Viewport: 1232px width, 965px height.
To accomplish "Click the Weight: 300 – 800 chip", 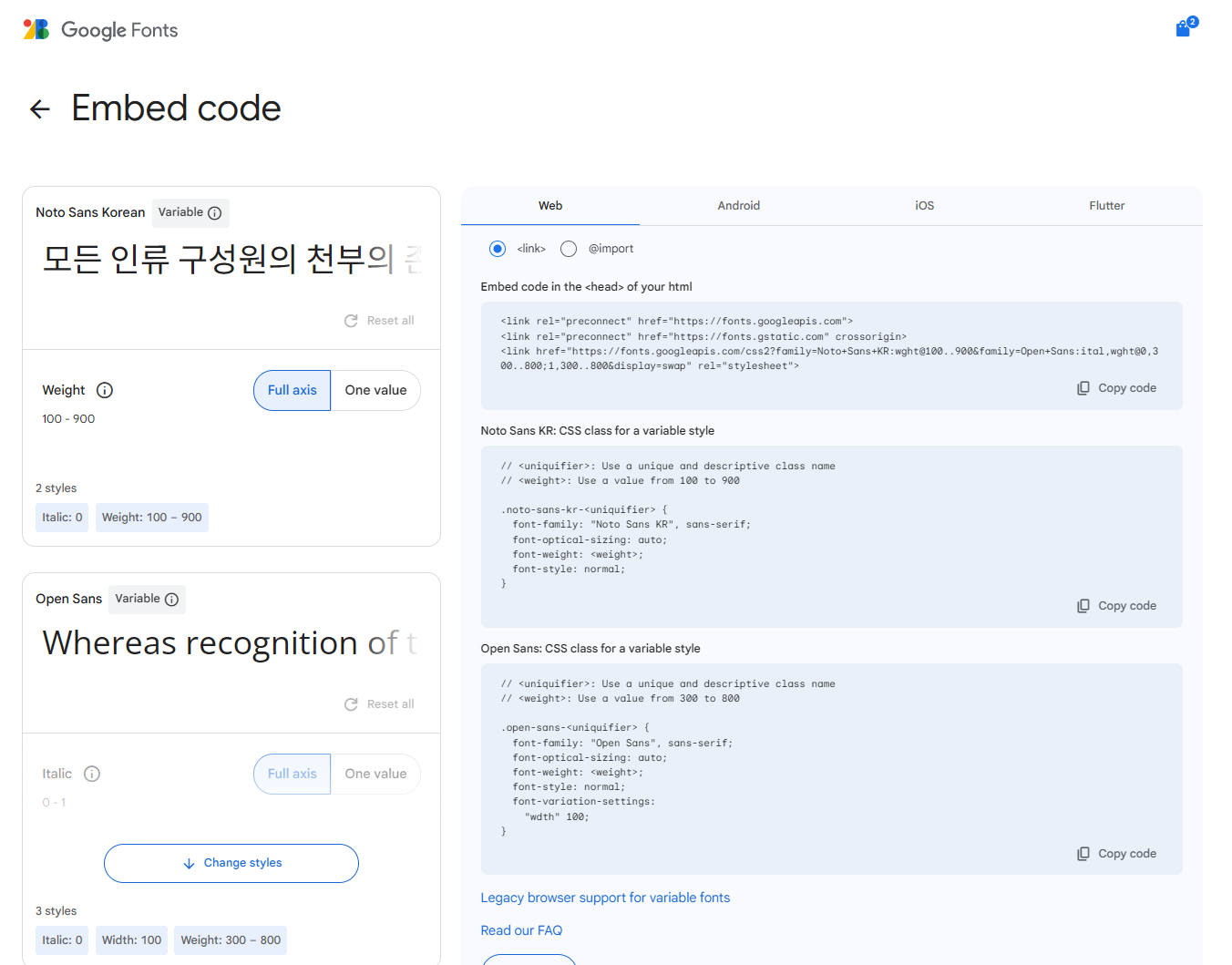I will 231,940.
